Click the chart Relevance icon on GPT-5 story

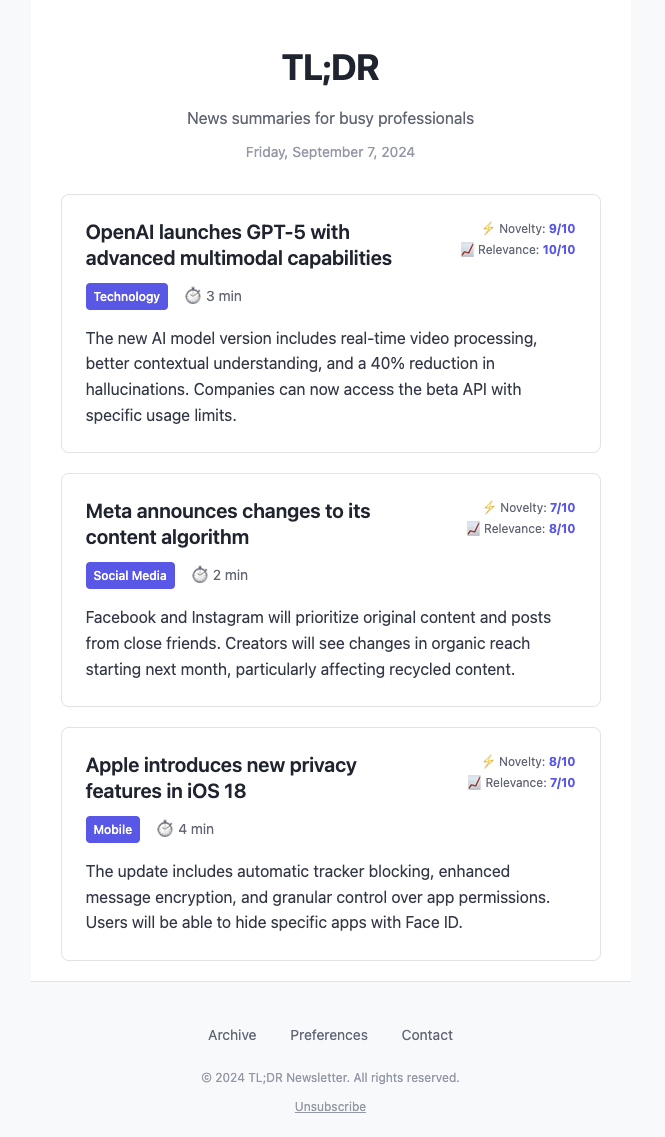pos(467,250)
